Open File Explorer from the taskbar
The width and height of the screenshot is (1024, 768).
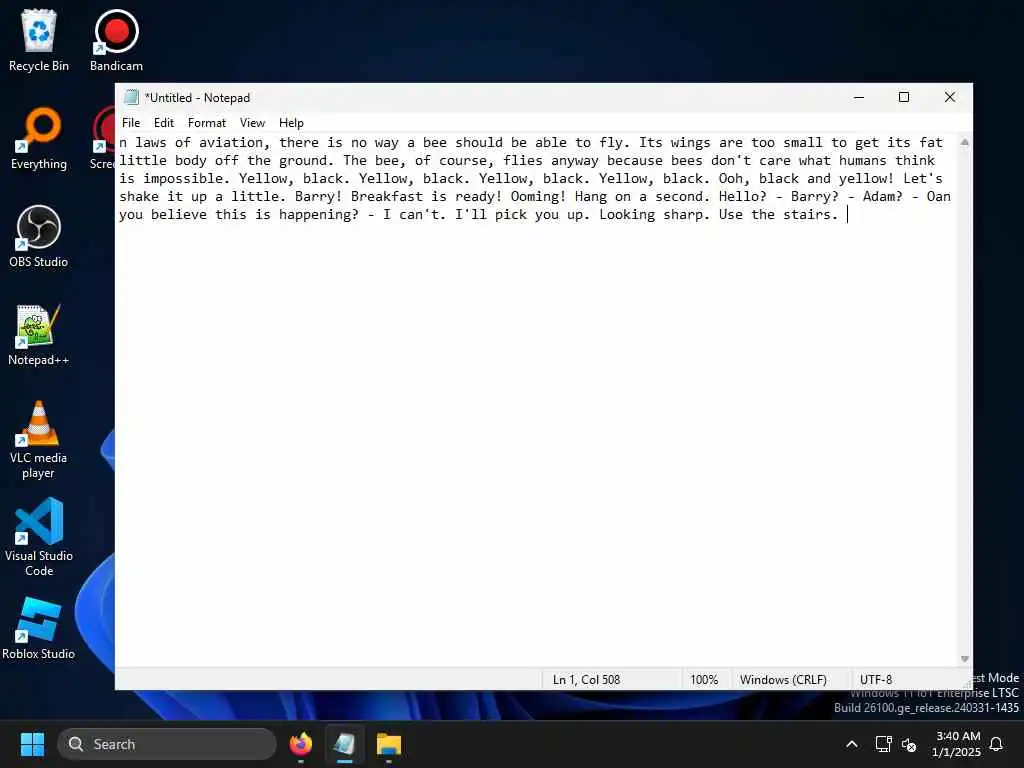(x=389, y=744)
